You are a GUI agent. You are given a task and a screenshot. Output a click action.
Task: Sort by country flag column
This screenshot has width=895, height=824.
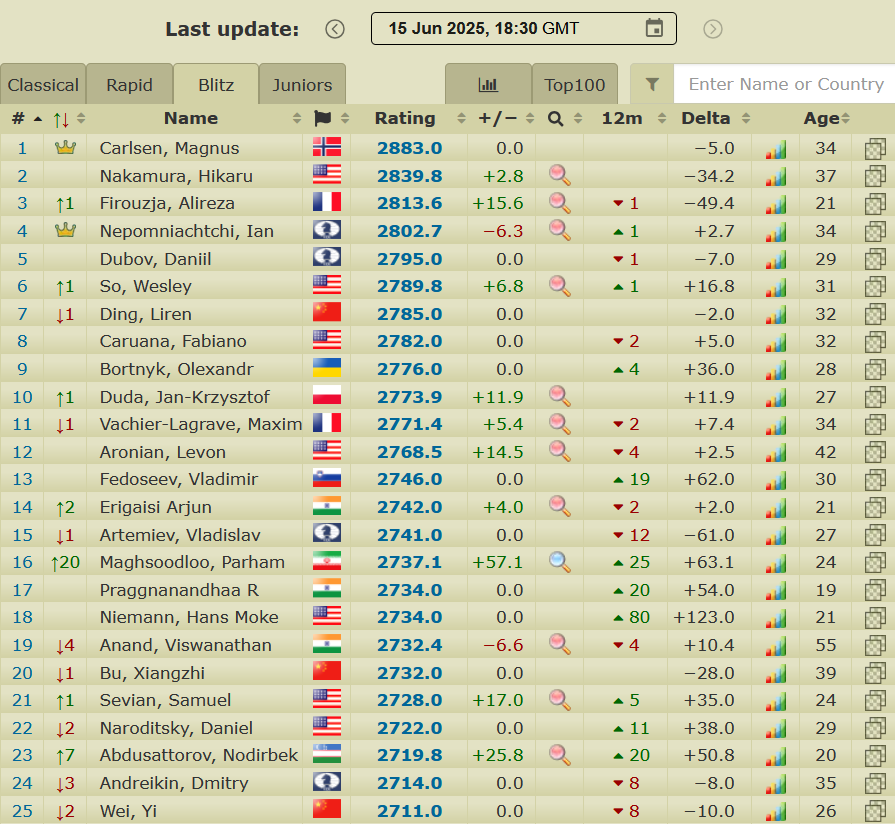pyautogui.click(x=331, y=118)
